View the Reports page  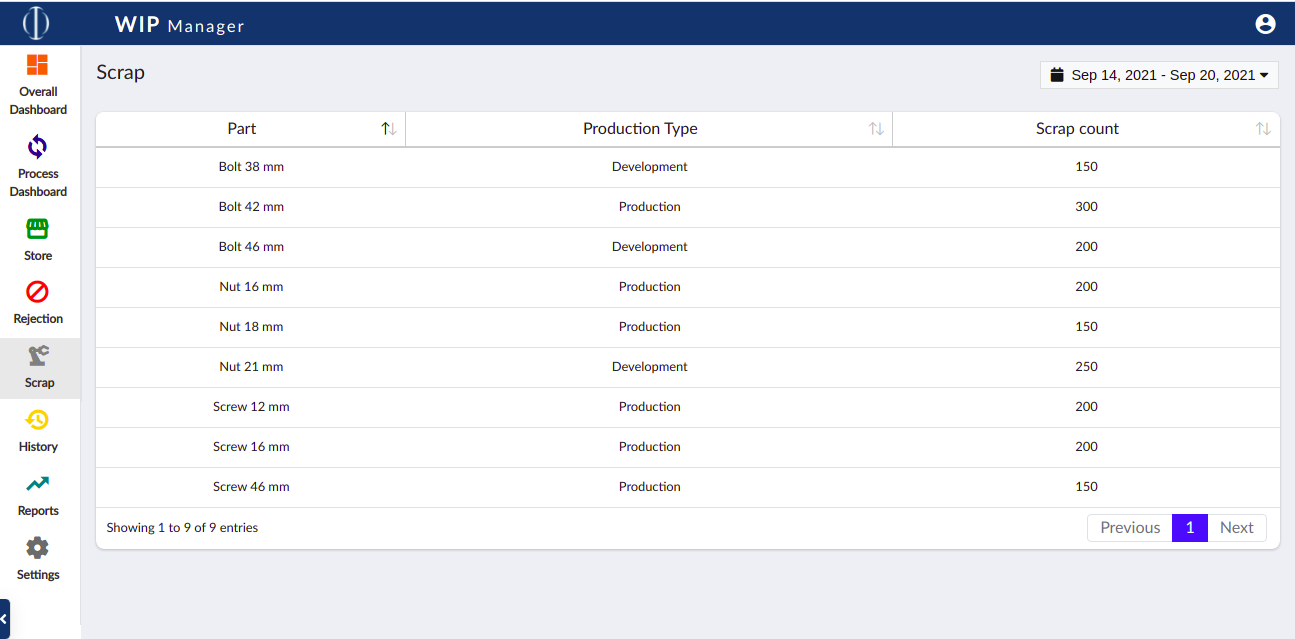[x=38, y=495]
